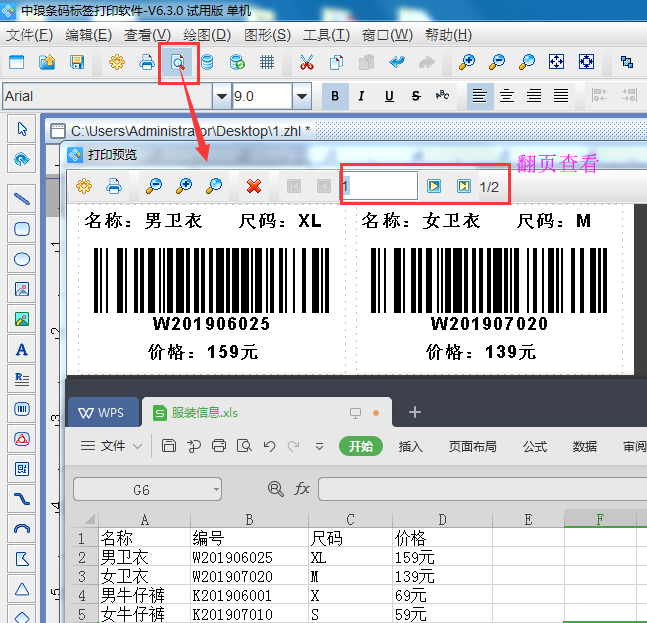Screen dimensions: 647x623
Task: Open the font size 9.0 dropdown
Action: (x=301, y=96)
